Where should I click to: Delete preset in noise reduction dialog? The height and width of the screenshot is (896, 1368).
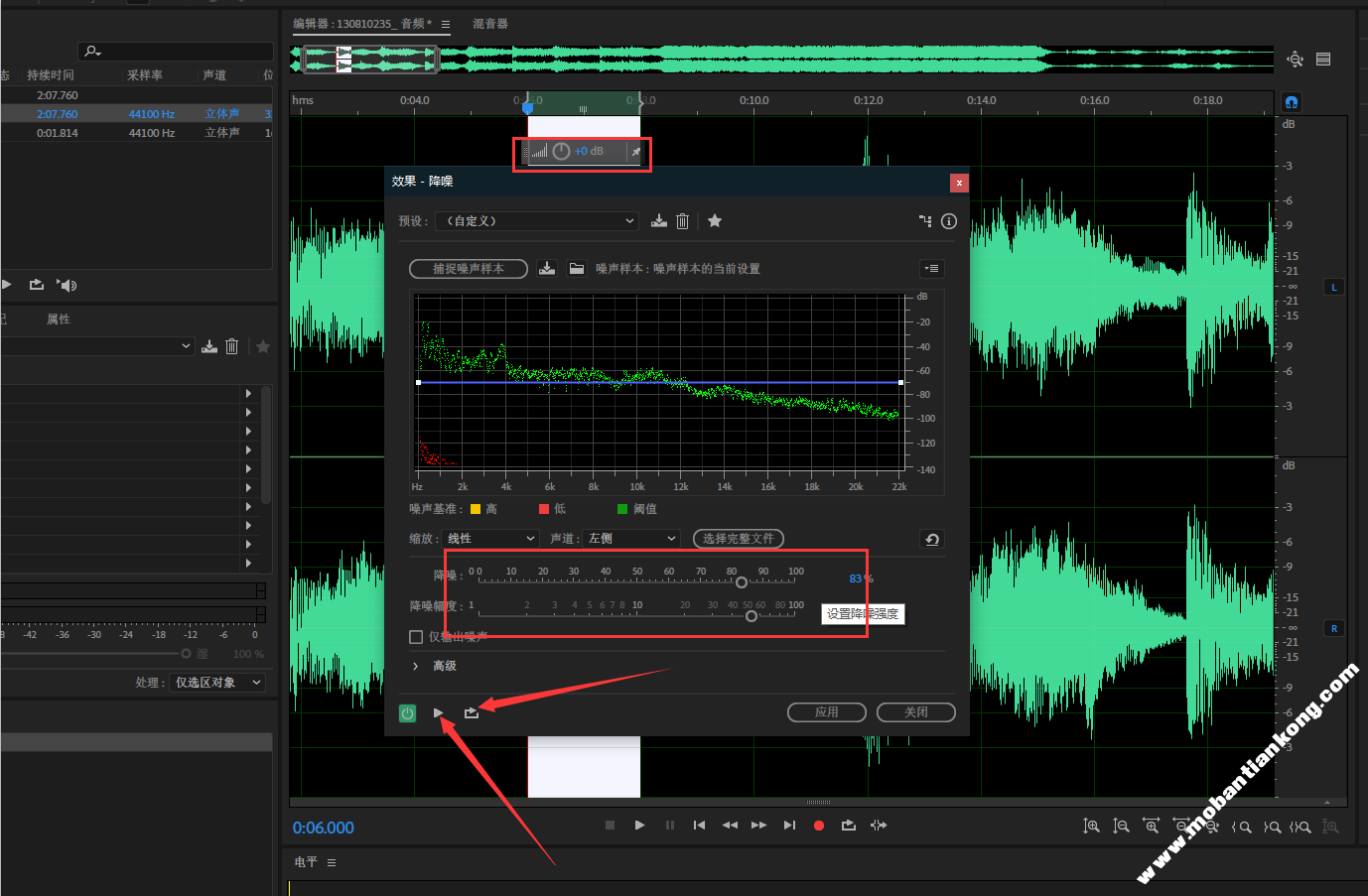[x=683, y=221]
